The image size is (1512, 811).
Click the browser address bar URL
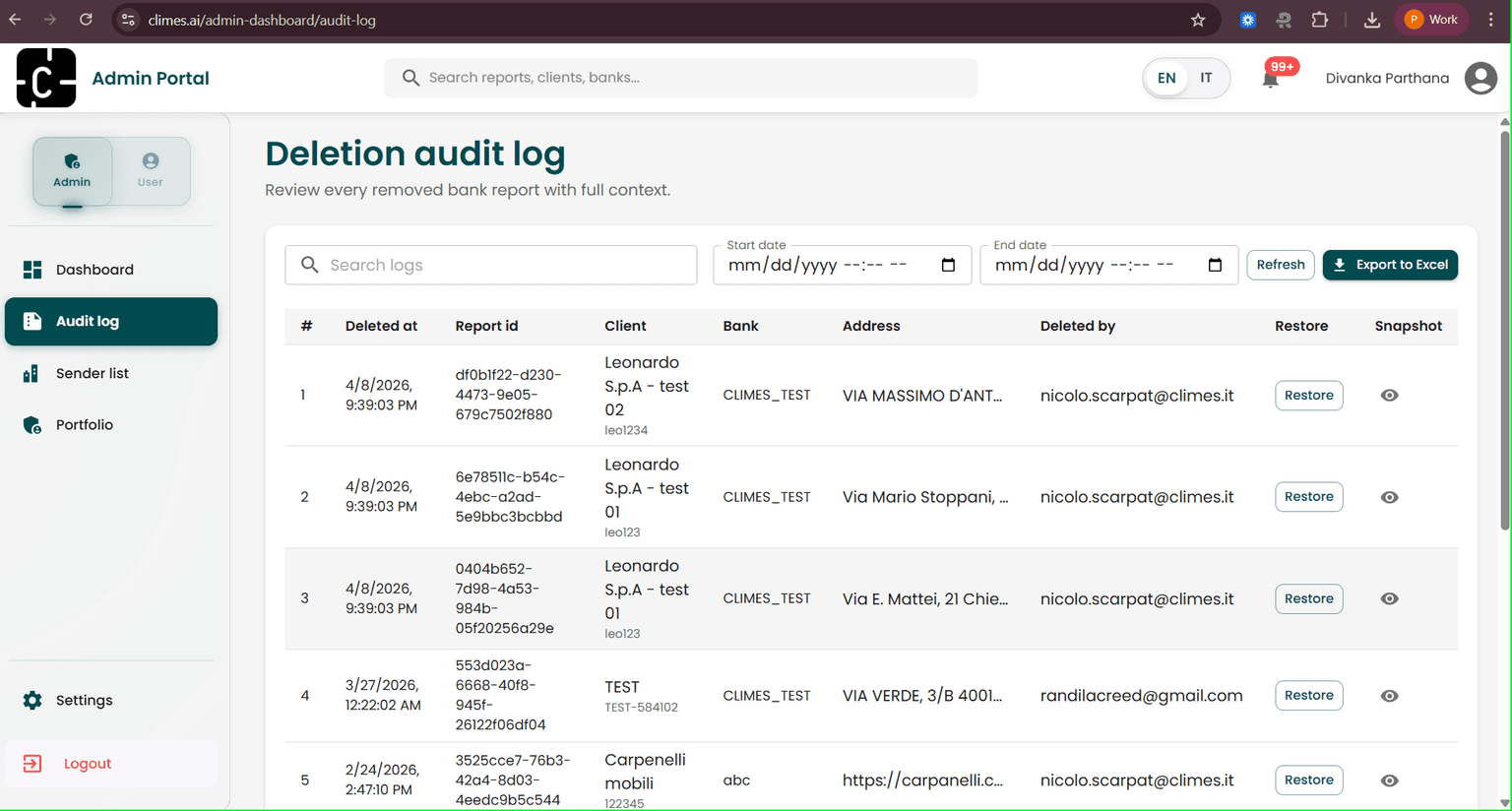pos(262,20)
